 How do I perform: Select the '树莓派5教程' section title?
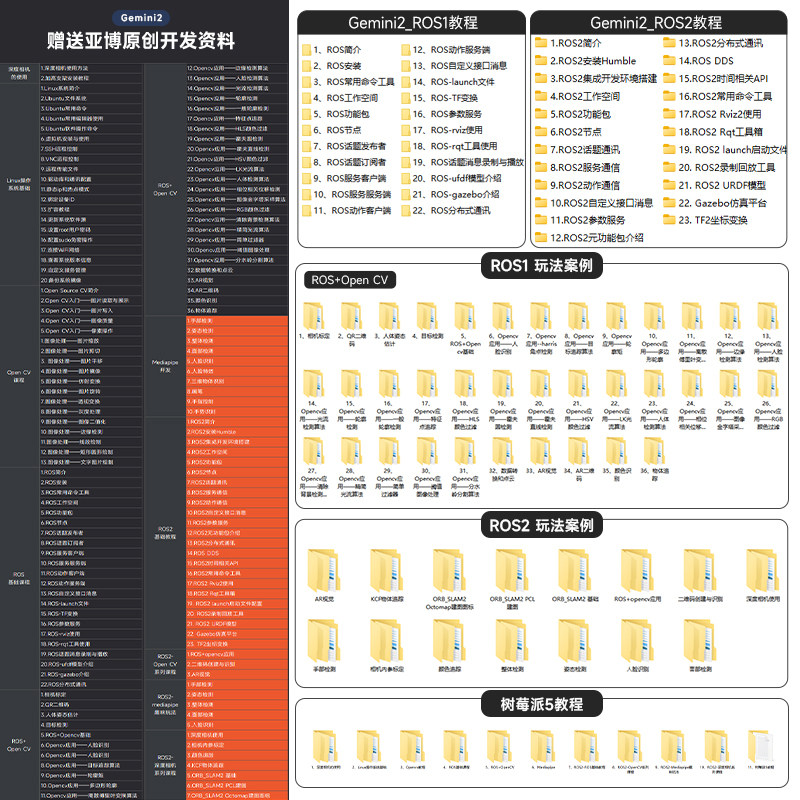tap(541, 704)
